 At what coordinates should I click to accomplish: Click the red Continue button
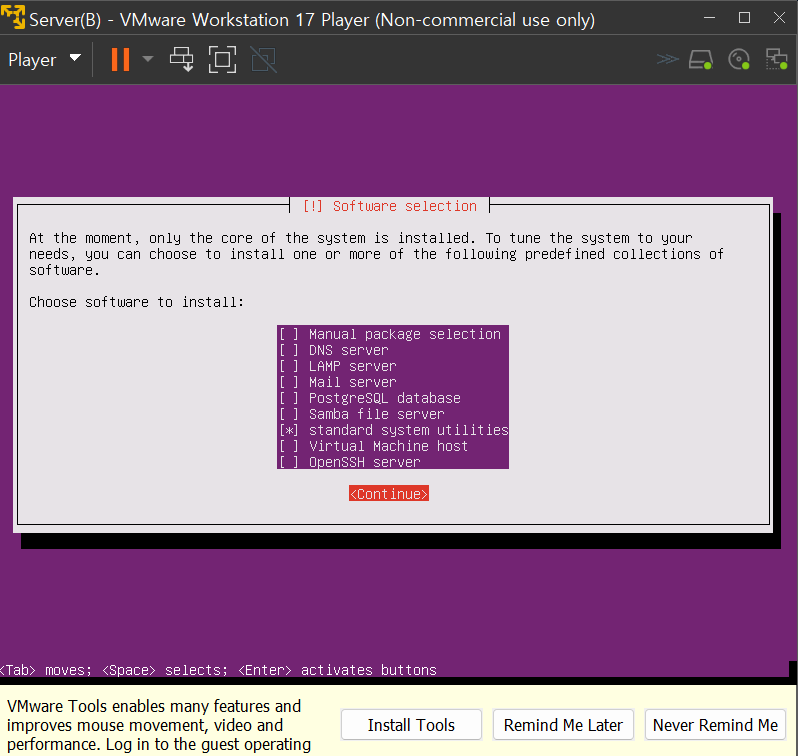389,494
